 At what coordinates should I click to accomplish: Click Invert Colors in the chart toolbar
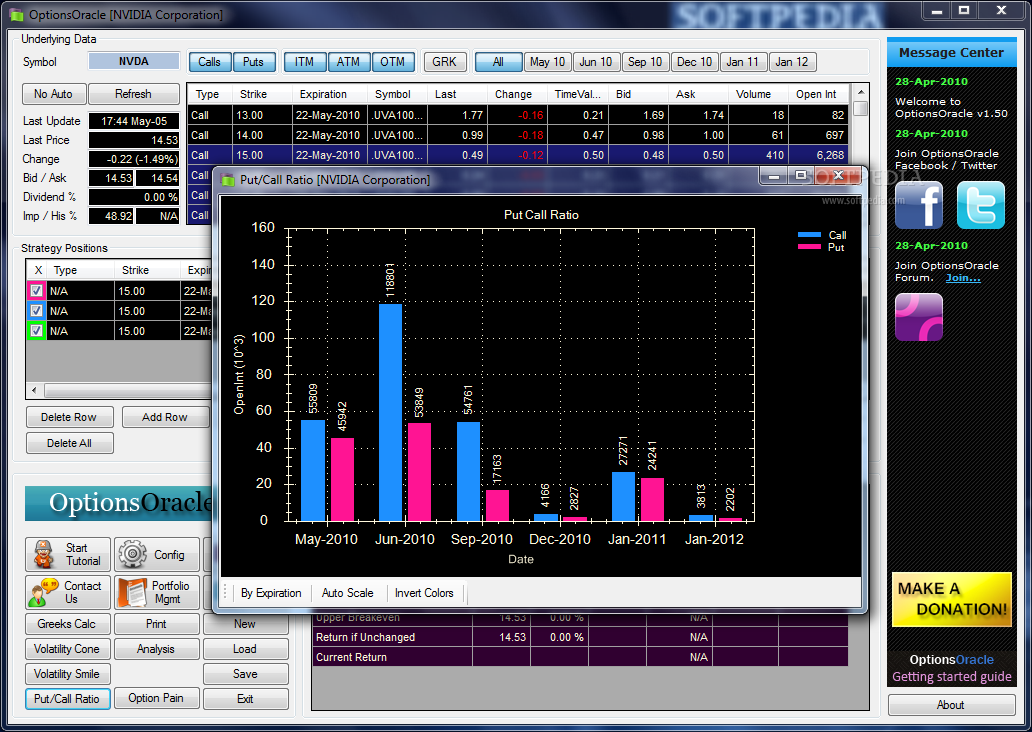(x=425, y=593)
